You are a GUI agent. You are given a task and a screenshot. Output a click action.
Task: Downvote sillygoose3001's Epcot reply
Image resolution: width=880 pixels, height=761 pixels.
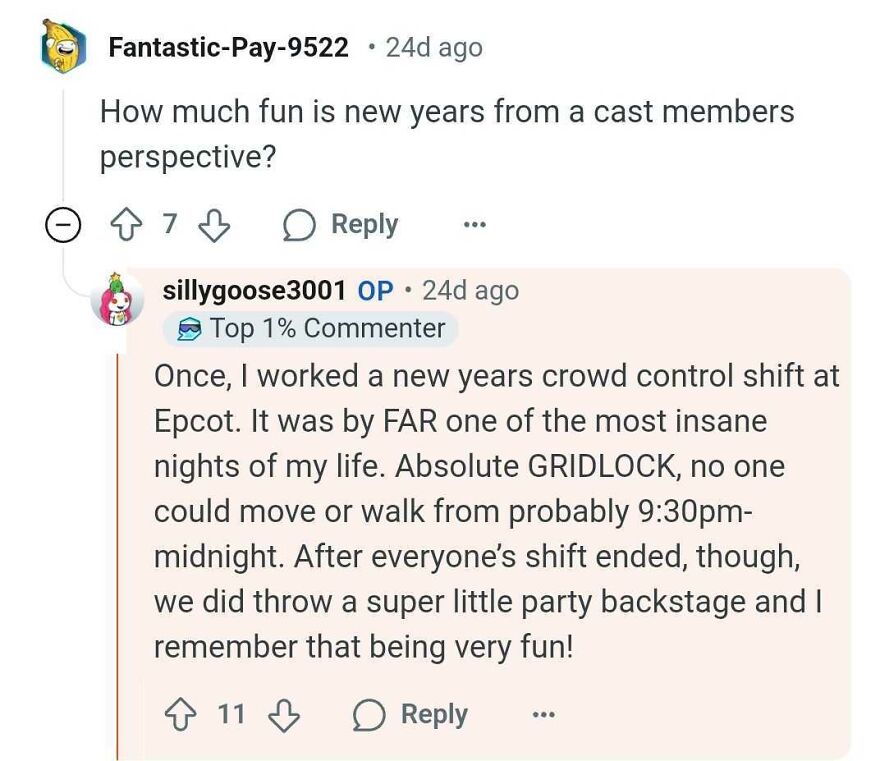click(284, 714)
